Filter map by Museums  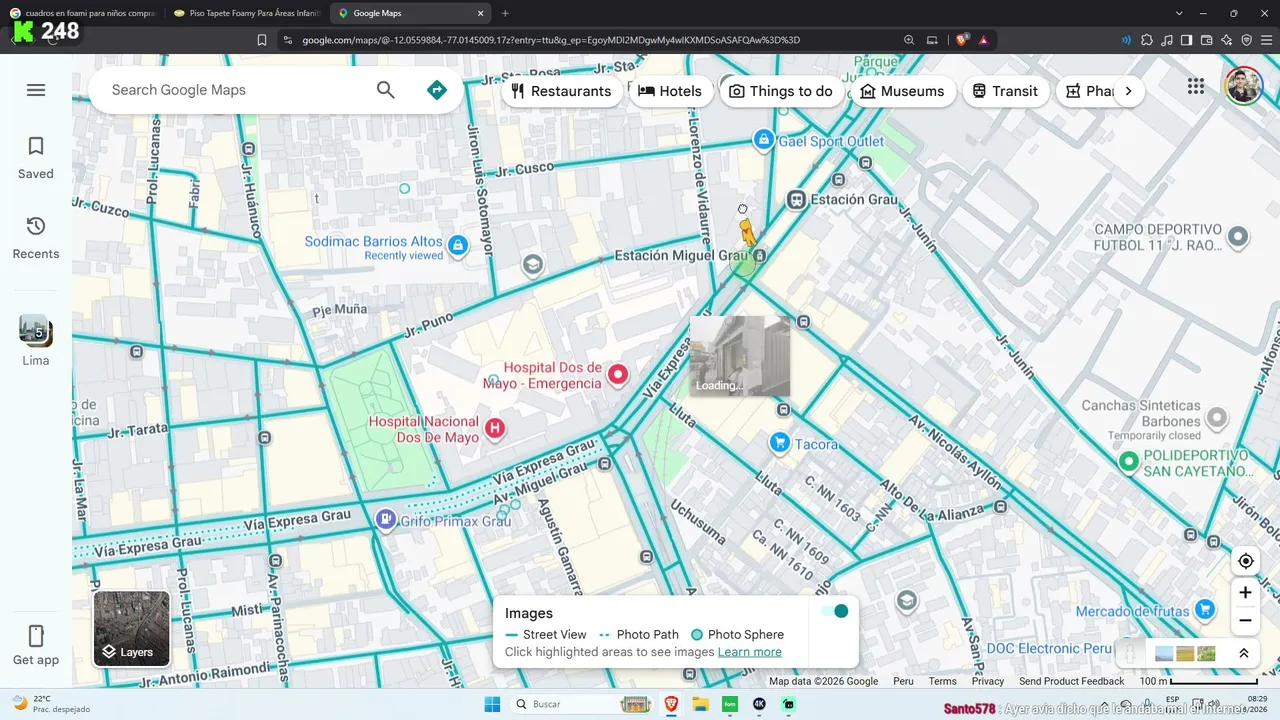(x=902, y=91)
